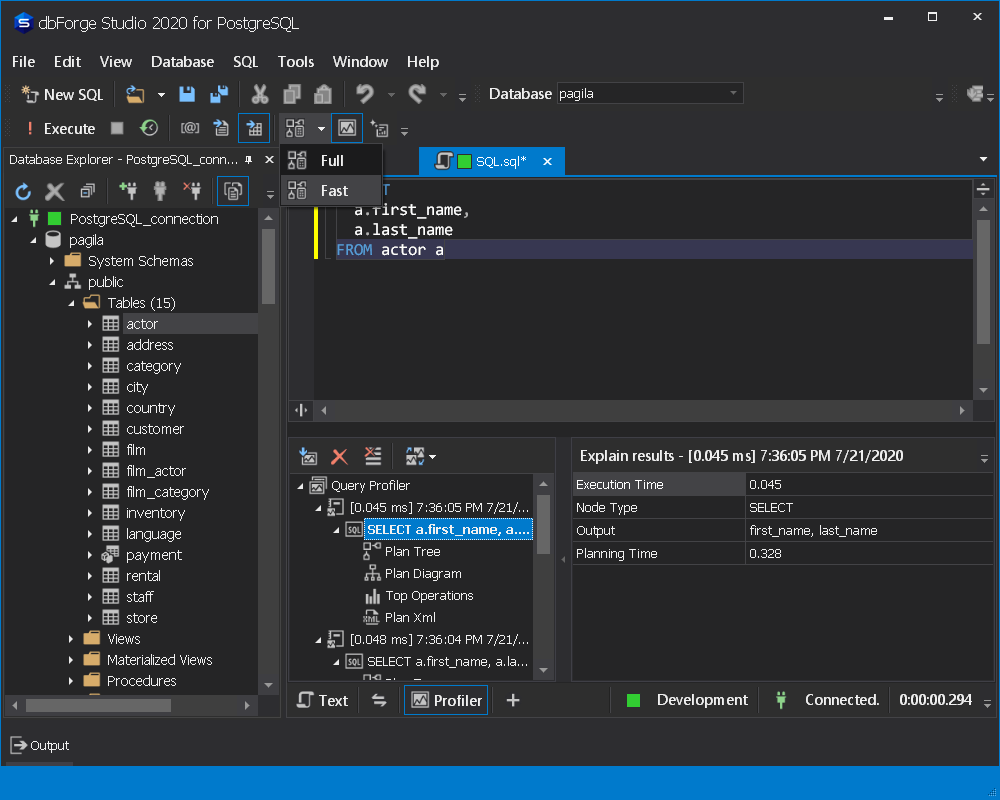Image resolution: width=1000 pixels, height=800 pixels.
Task: Select the 0.048 ms 7:36:04 PM profile entry
Action: 439,639
